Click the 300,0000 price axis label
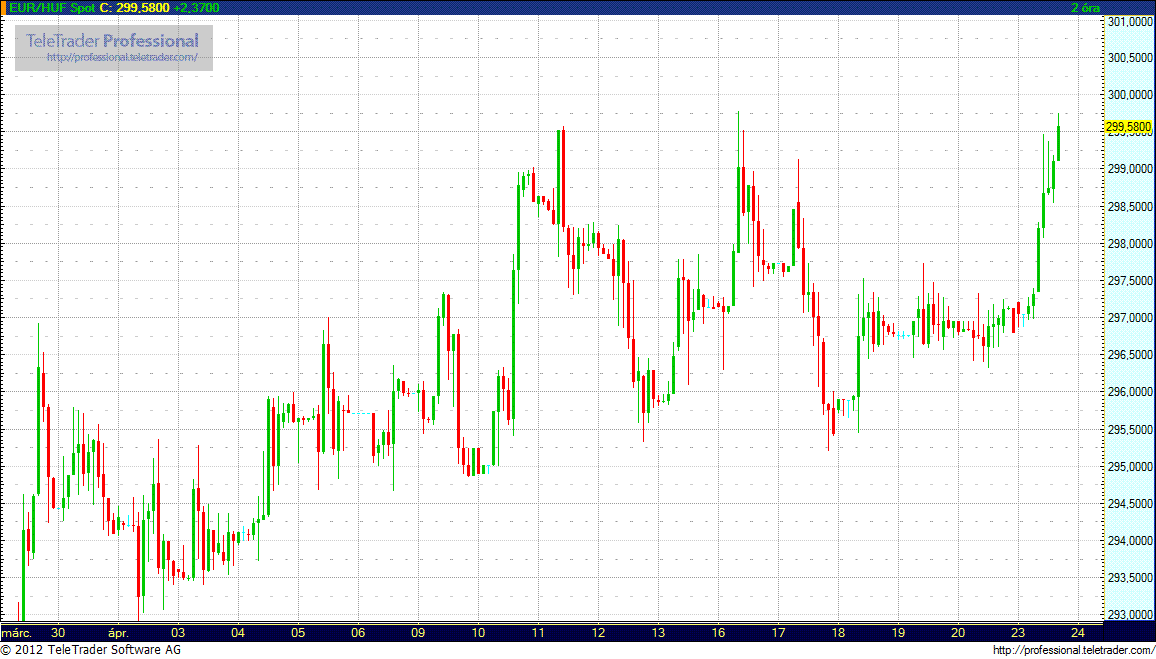The image size is (1156, 659). [1131, 95]
